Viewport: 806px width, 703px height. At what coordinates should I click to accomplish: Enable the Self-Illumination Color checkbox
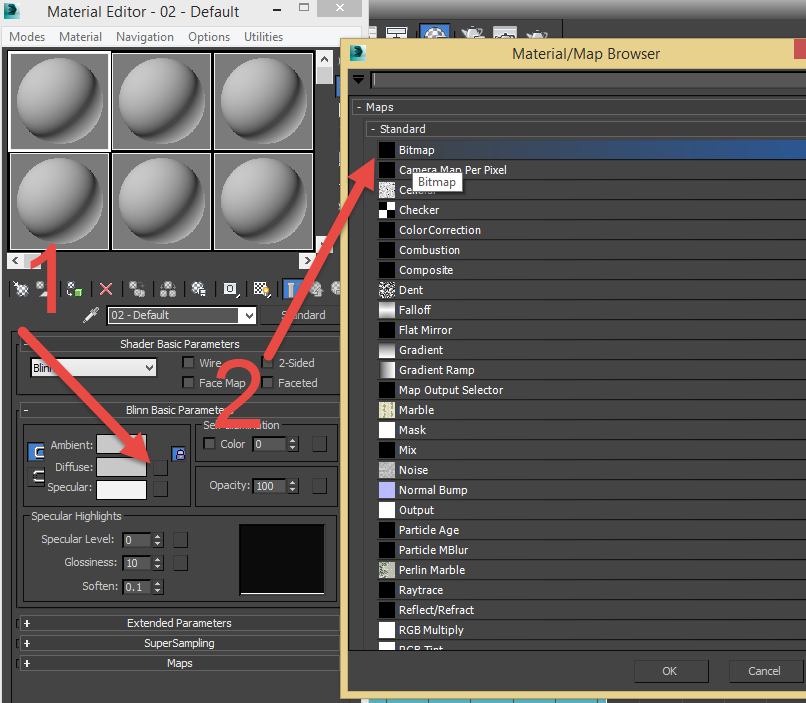coord(209,443)
